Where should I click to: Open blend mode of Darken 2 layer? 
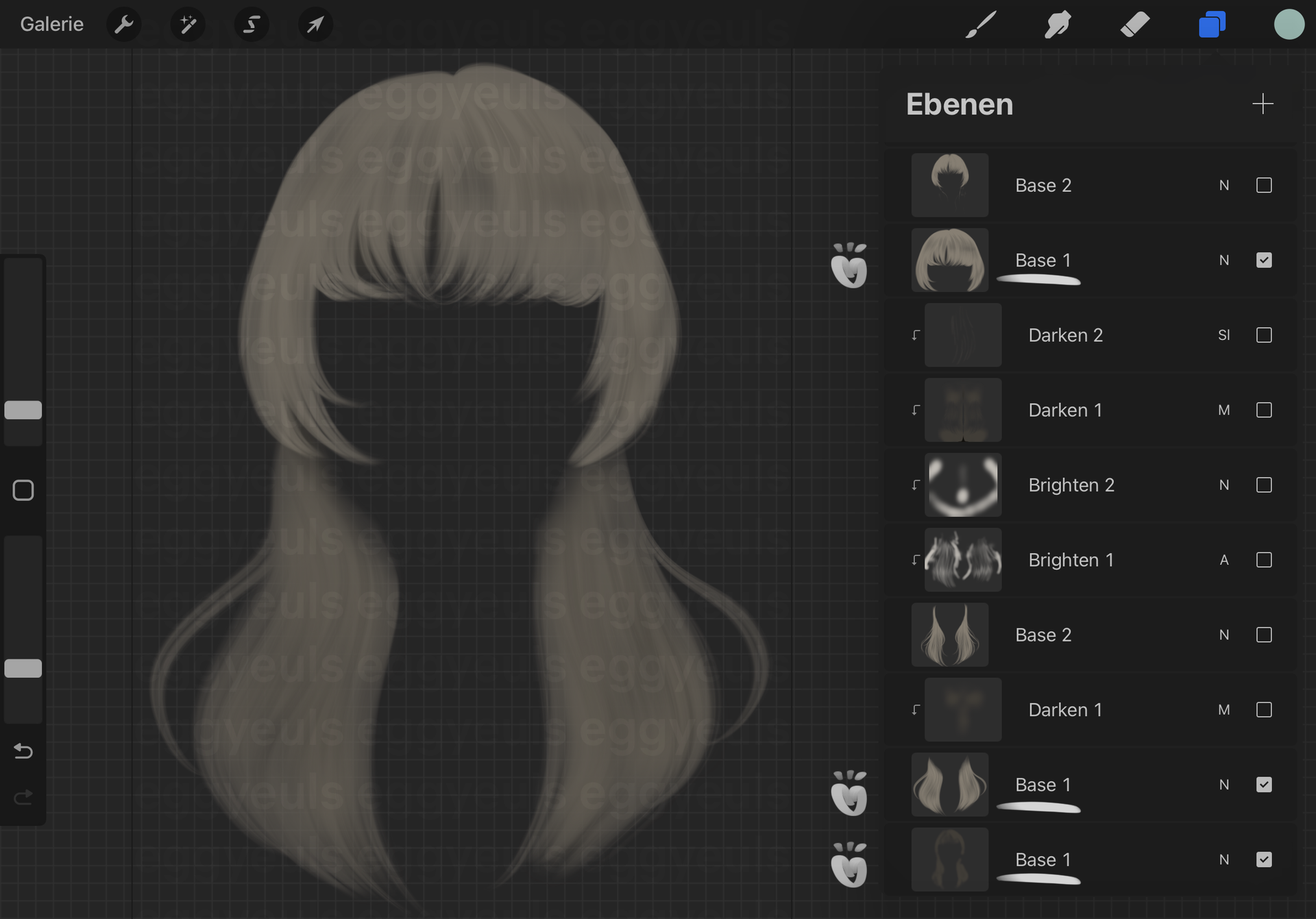coord(1223,335)
